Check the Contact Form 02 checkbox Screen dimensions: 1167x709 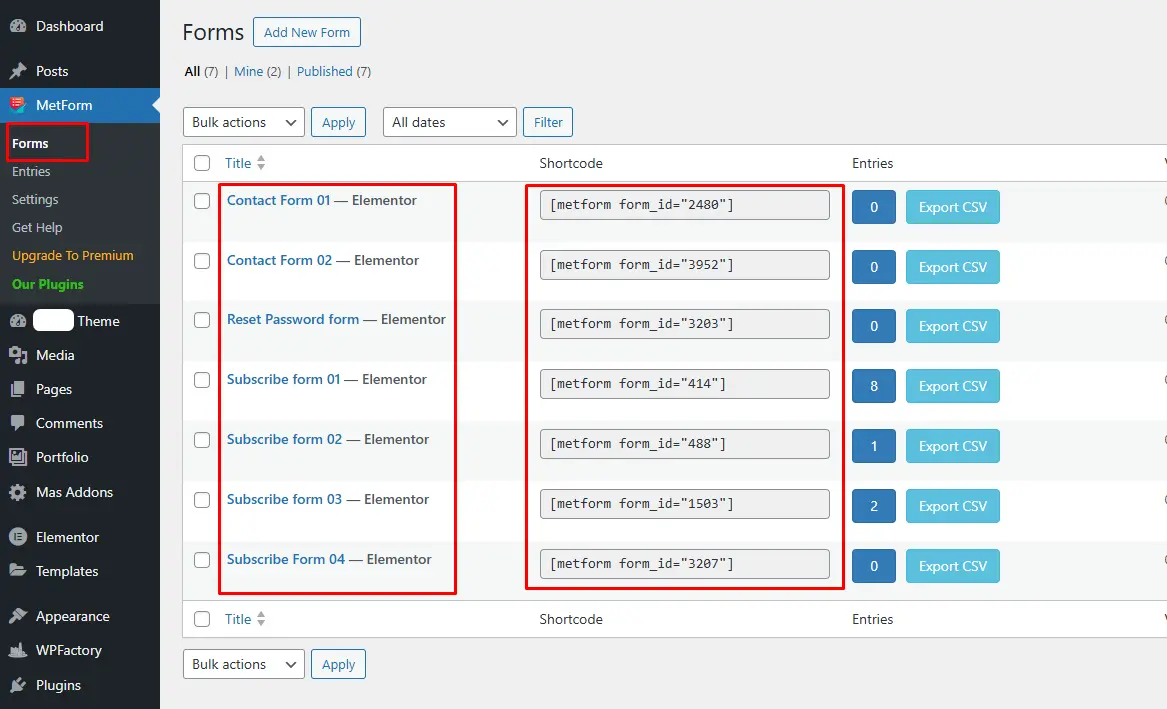202,261
